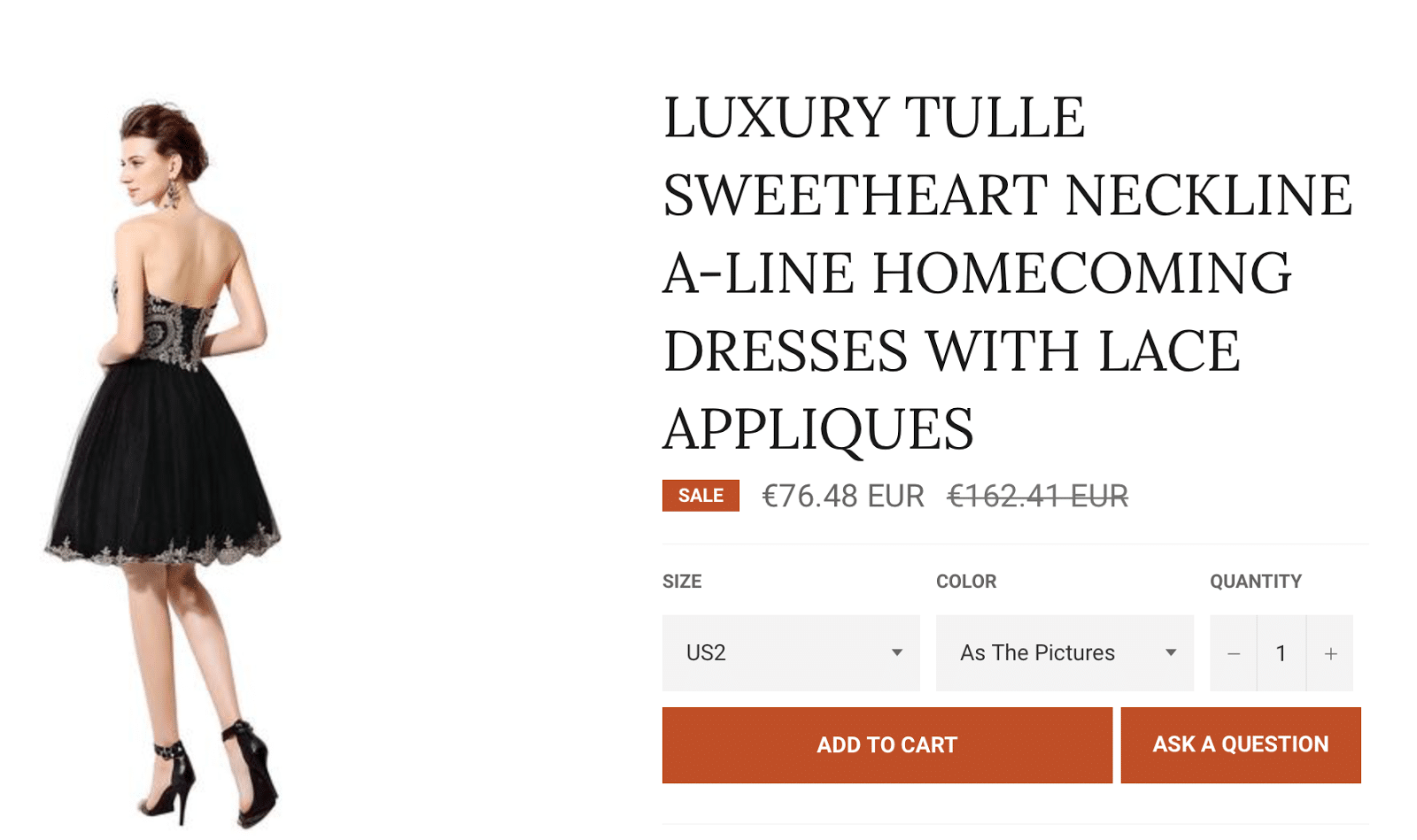The height and width of the screenshot is (840, 1417).
Task: Click the SIZE label
Action: [682, 582]
